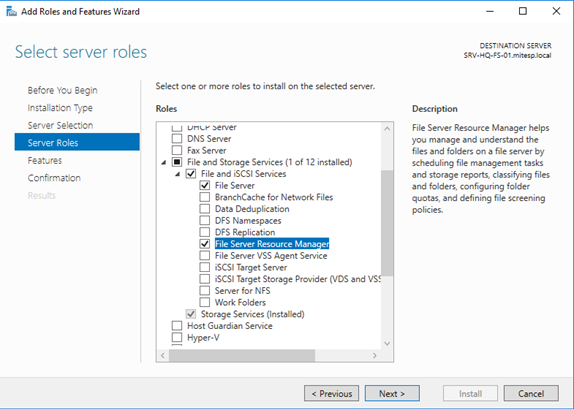The width and height of the screenshot is (574, 410).
Task: Collapse File and Storage Services tree node
Action: pos(164,163)
